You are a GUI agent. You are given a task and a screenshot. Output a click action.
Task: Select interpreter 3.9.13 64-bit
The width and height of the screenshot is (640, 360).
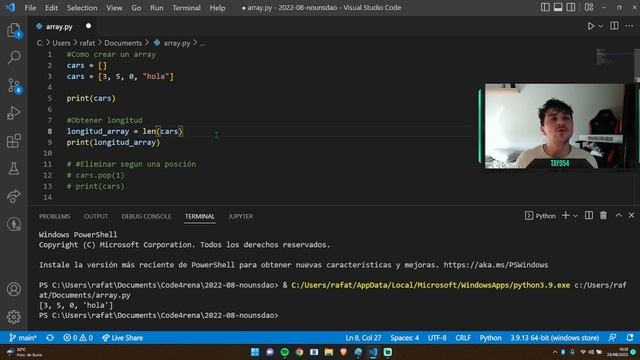554,338
